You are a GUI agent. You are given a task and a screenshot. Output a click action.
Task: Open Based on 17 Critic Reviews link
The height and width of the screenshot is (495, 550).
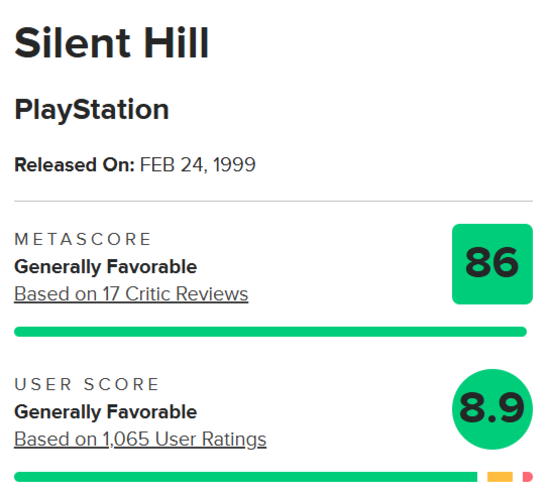point(131,294)
